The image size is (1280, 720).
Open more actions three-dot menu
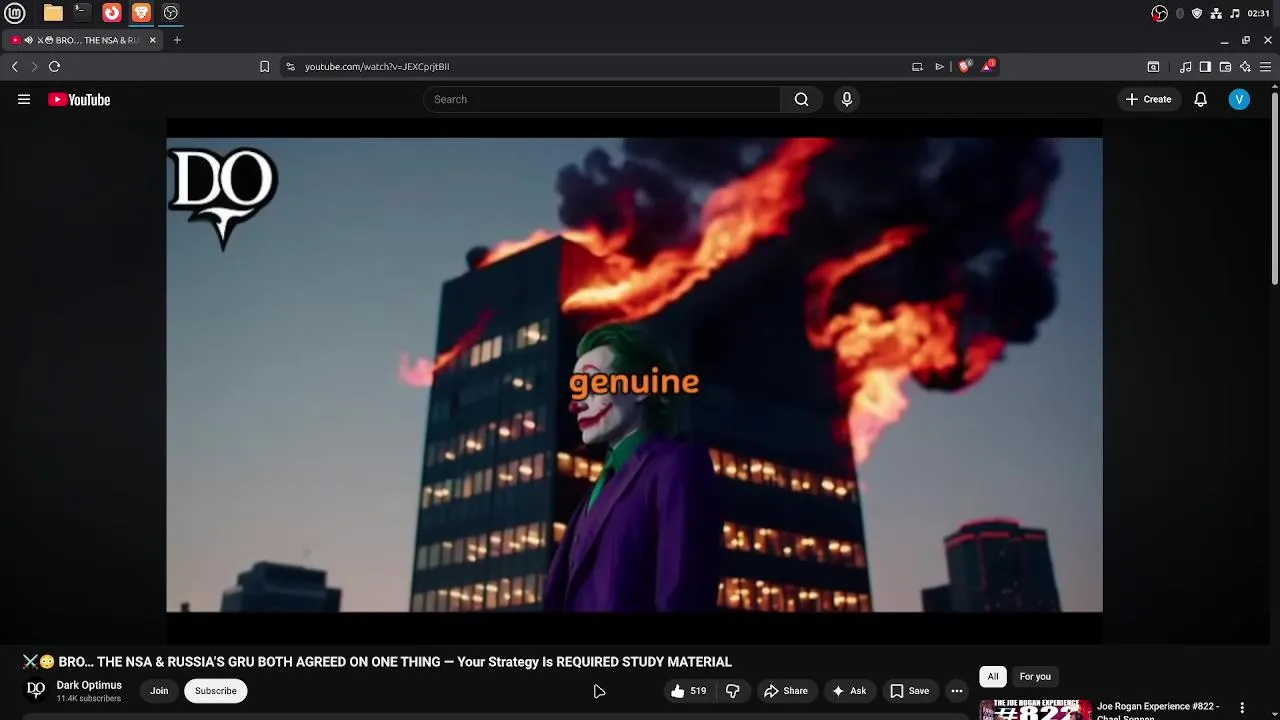point(957,691)
